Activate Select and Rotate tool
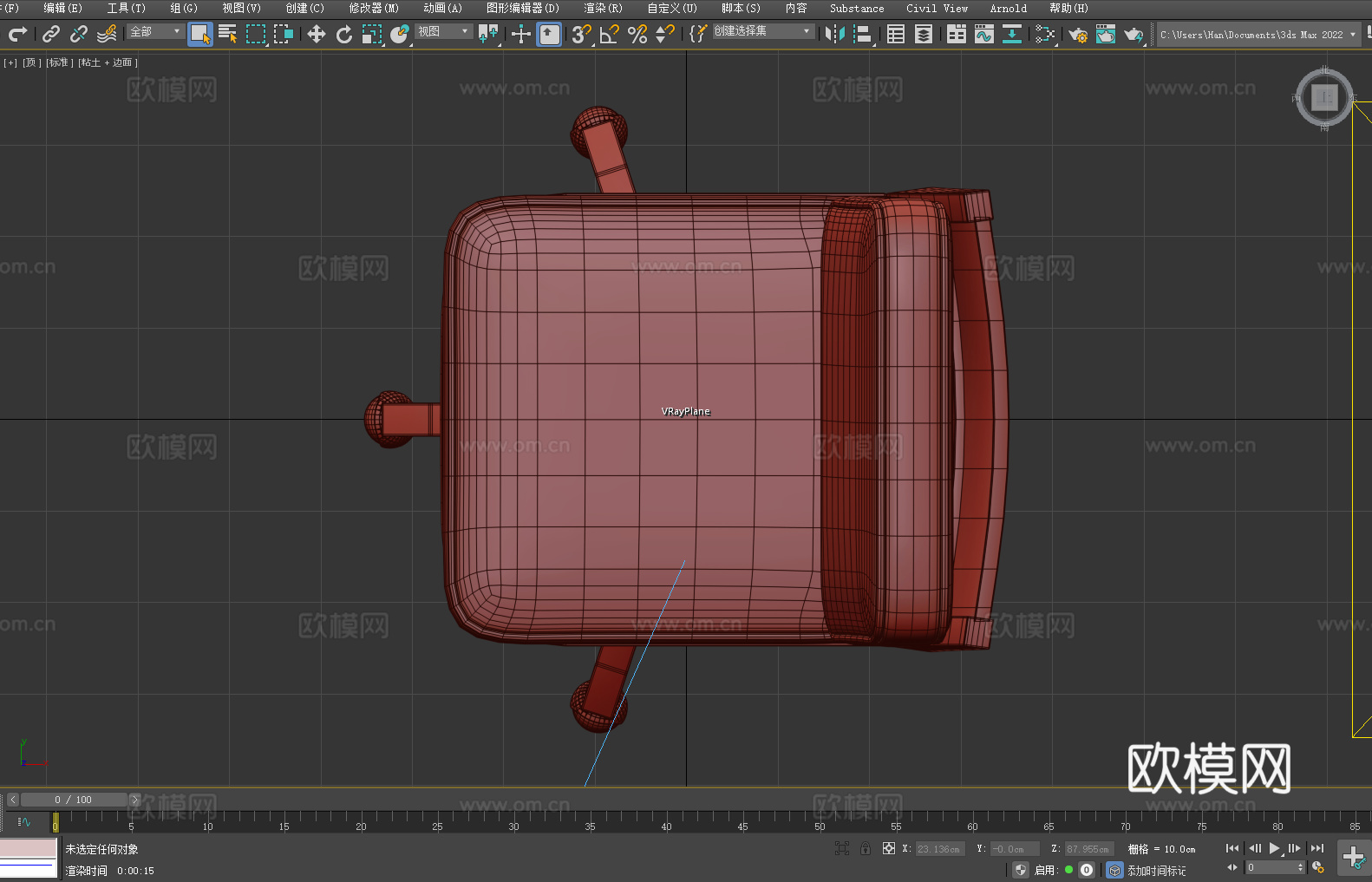Screen dimensions: 1372x882 point(344,34)
